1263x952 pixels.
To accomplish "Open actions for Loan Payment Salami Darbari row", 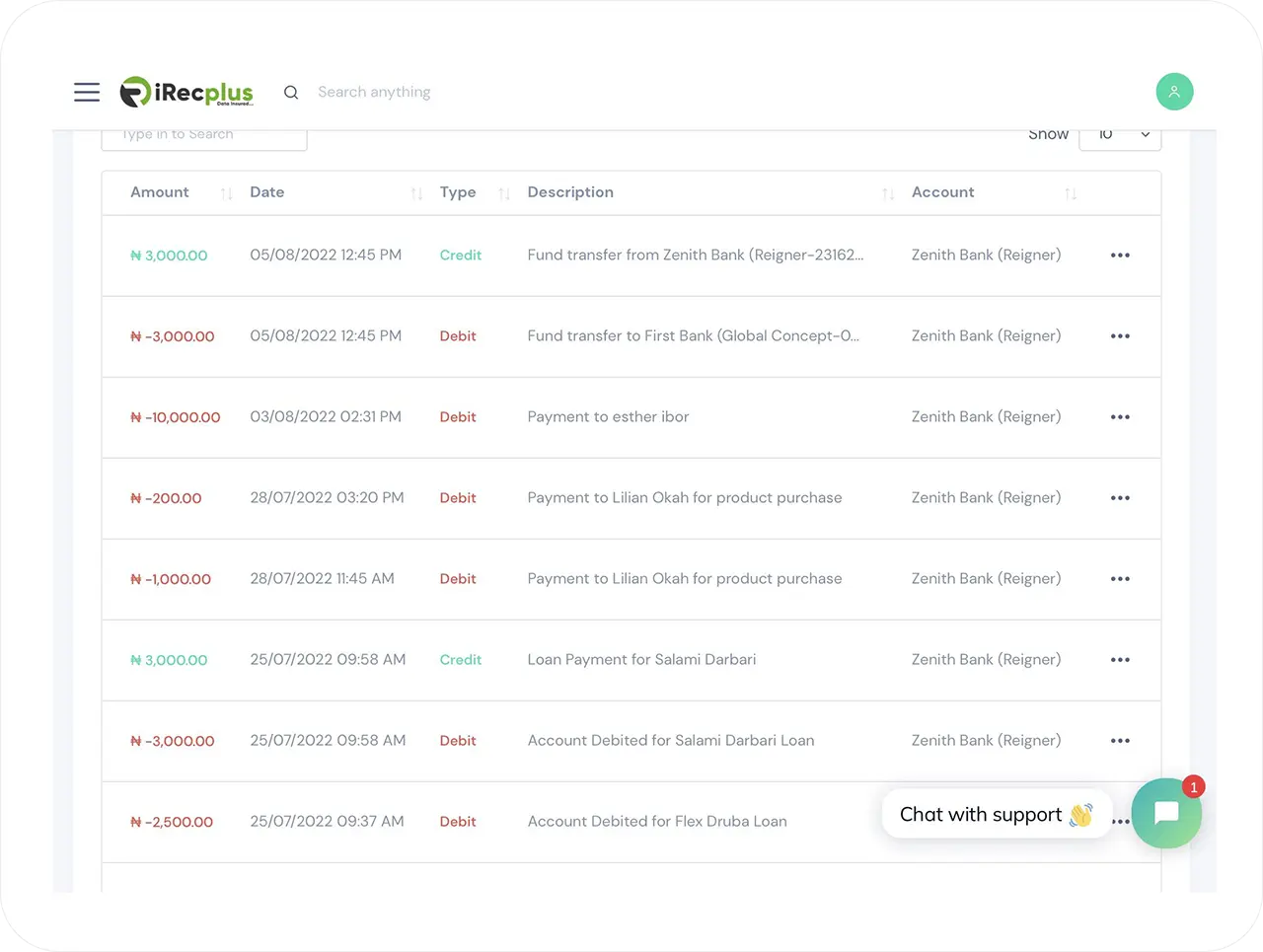I will (x=1120, y=660).
